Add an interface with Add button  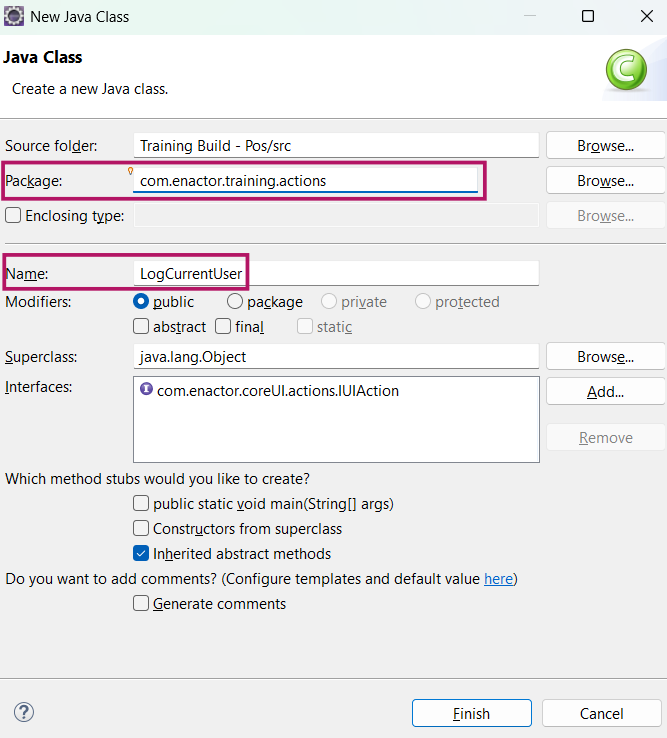605,392
